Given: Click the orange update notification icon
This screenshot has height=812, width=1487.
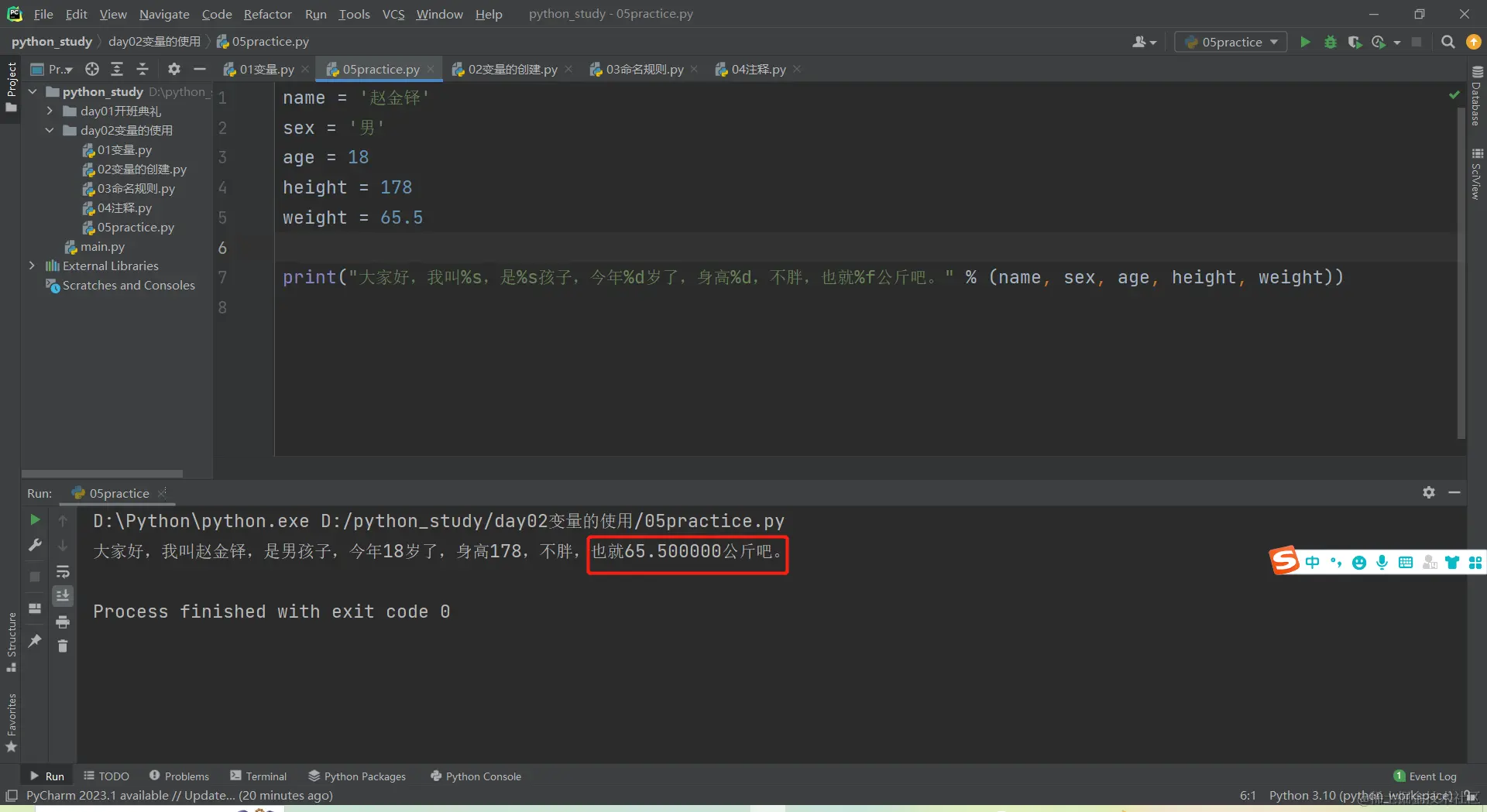Looking at the screenshot, I should click(1473, 42).
